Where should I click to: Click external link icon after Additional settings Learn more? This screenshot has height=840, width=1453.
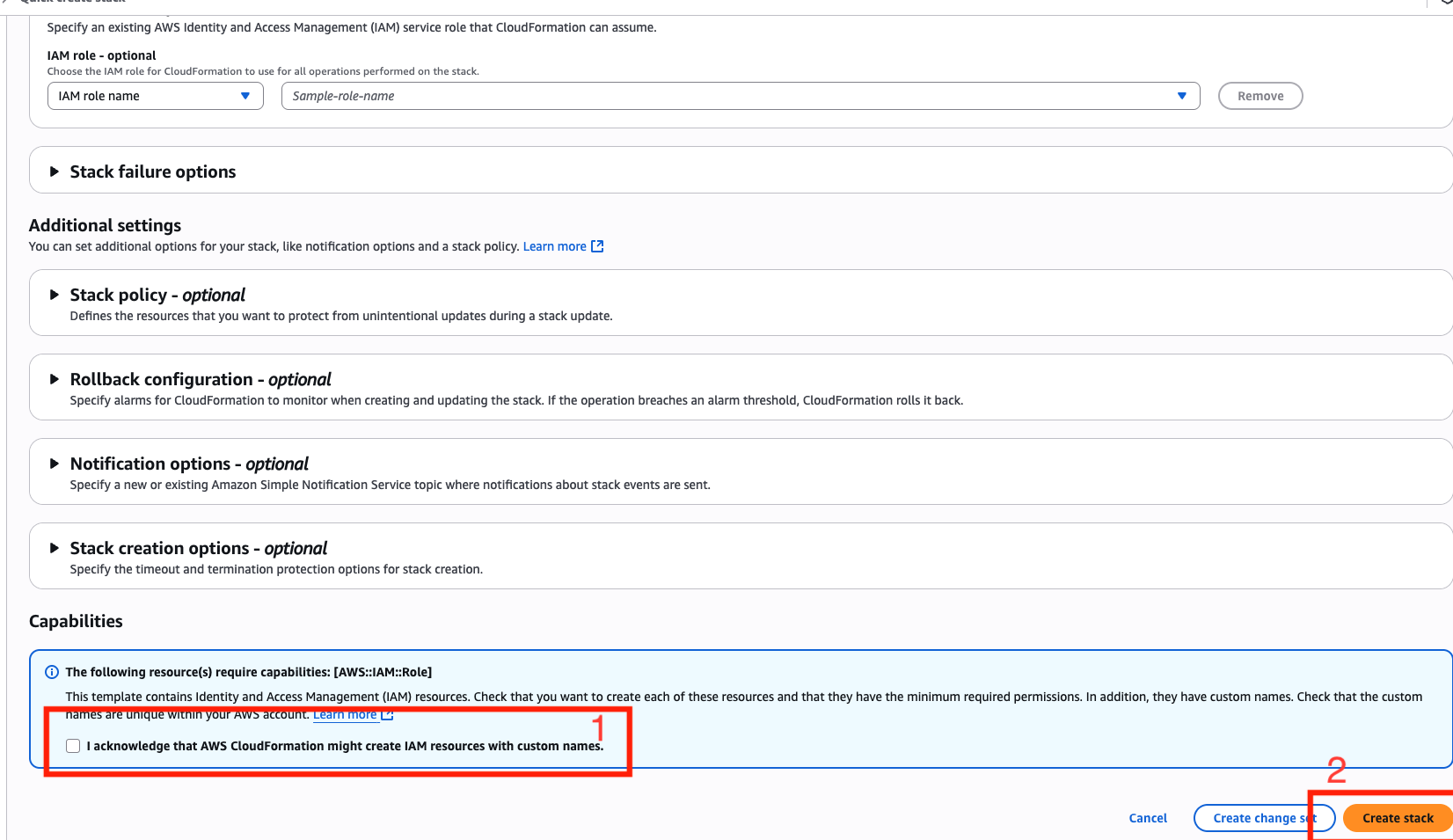pos(598,246)
